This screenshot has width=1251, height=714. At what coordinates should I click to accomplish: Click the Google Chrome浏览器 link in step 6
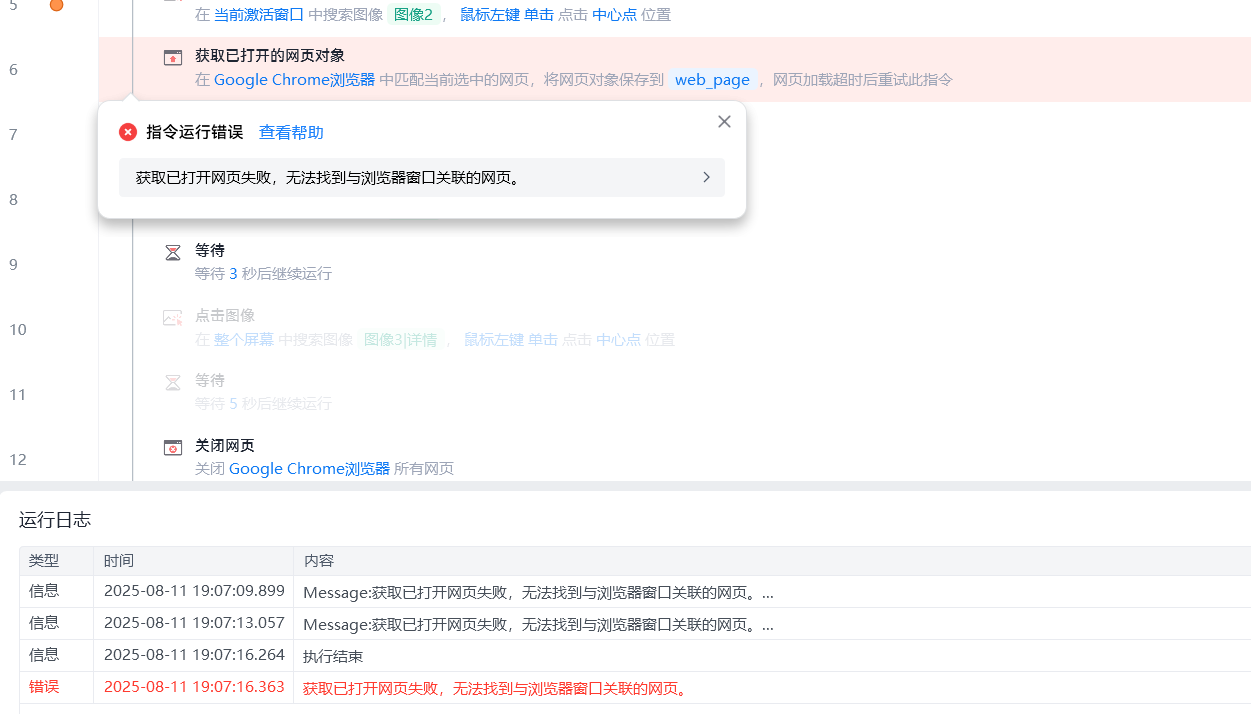coord(294,79)
